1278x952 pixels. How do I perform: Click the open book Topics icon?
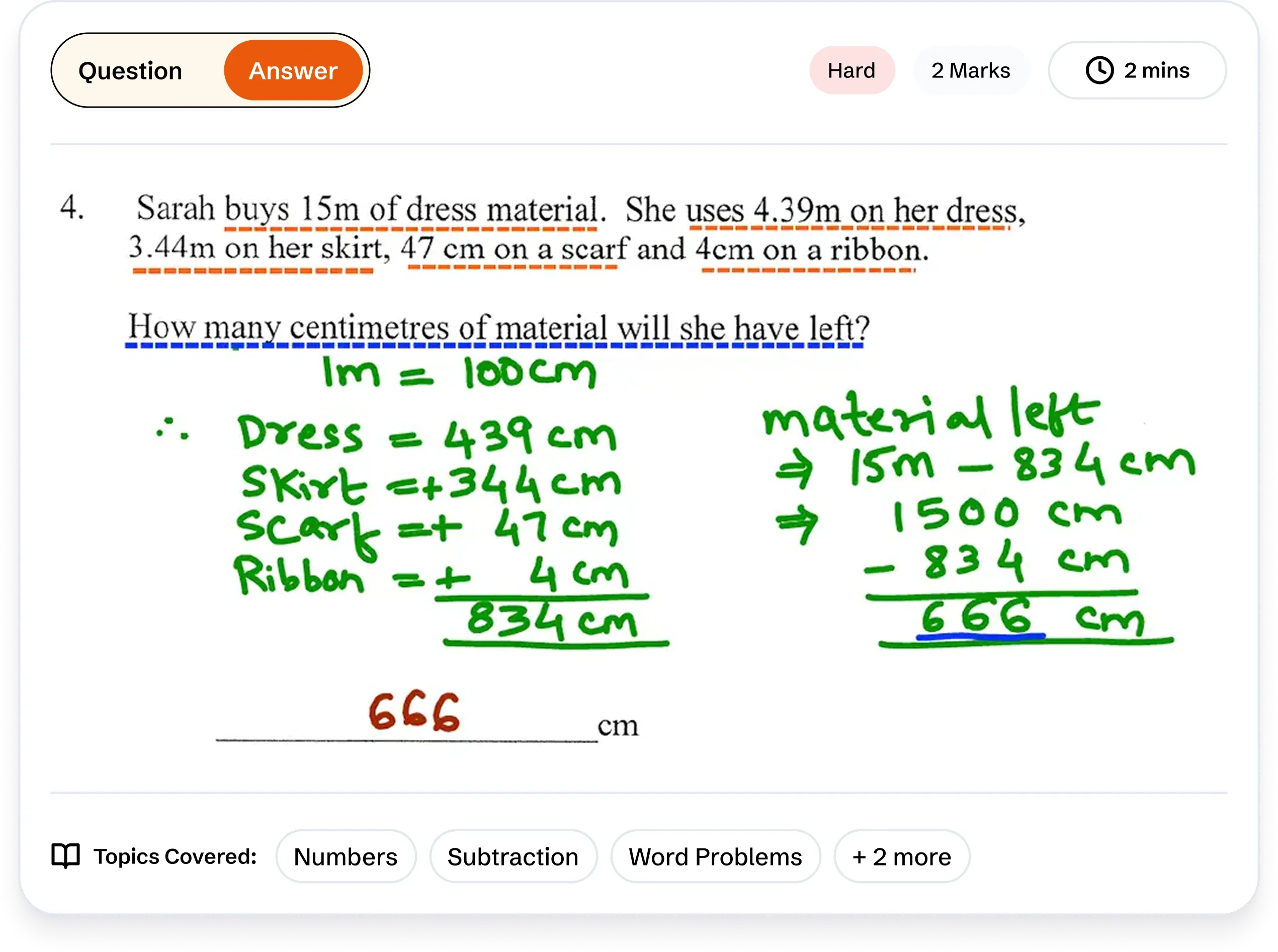point(66,856)
